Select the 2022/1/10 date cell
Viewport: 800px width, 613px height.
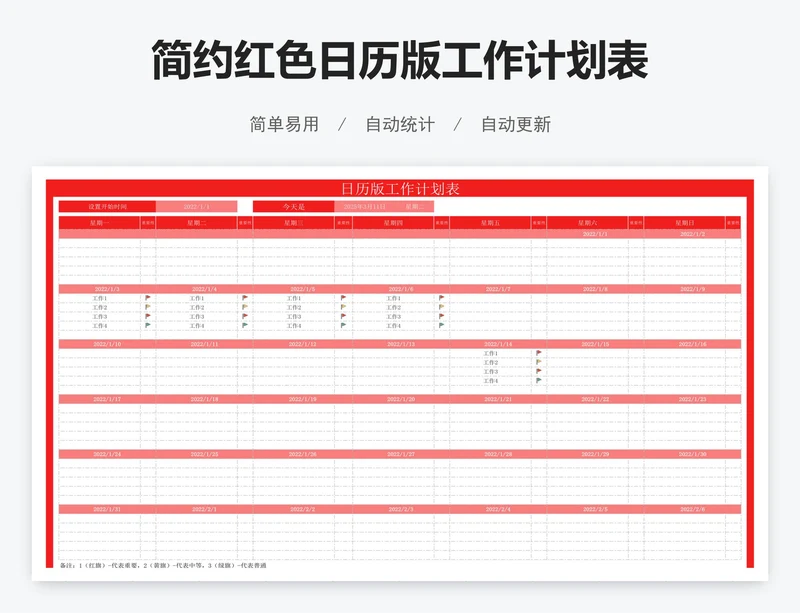click(x=107, y=344)
